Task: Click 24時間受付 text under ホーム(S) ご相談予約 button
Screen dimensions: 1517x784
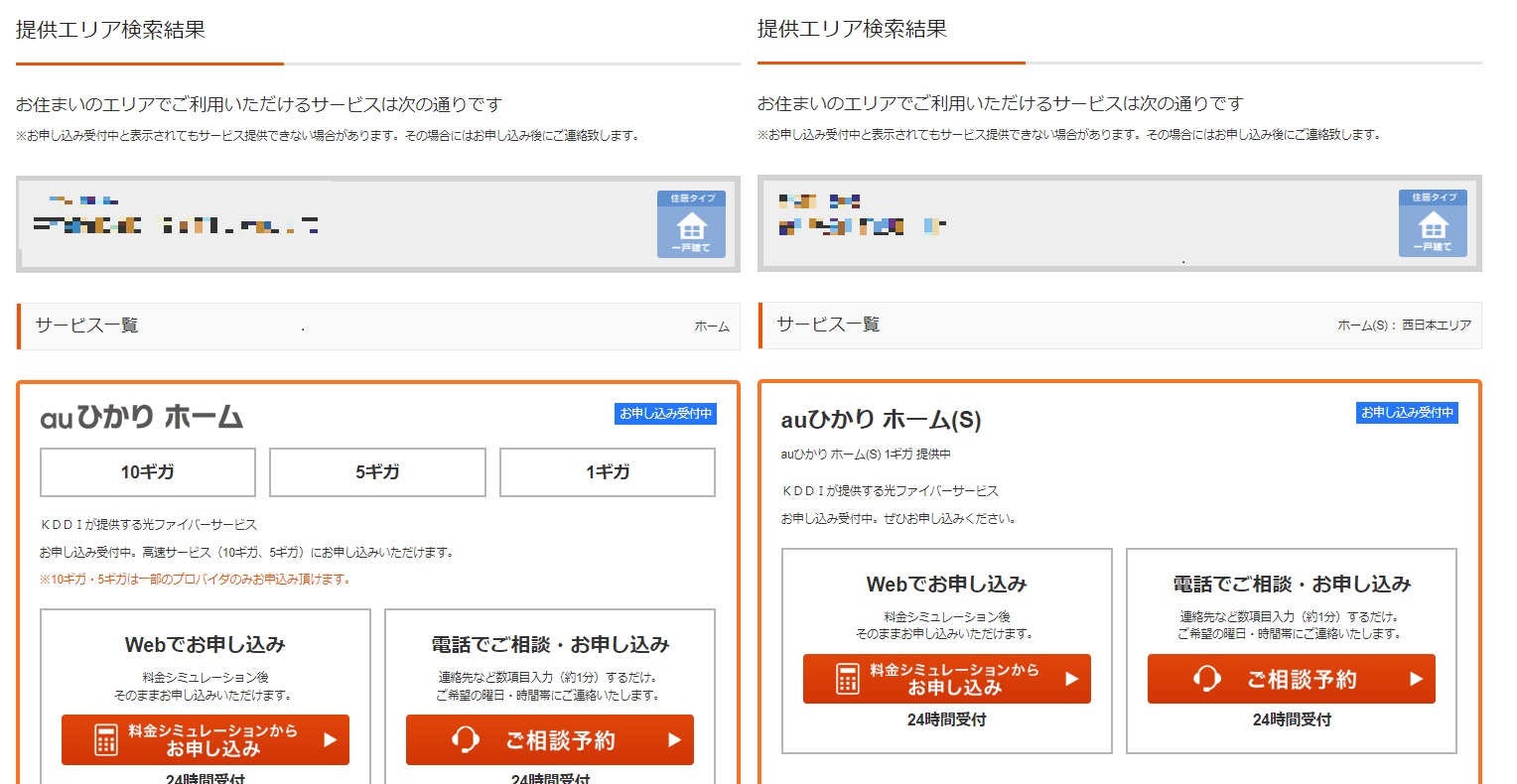Action: coord(1292,719)
